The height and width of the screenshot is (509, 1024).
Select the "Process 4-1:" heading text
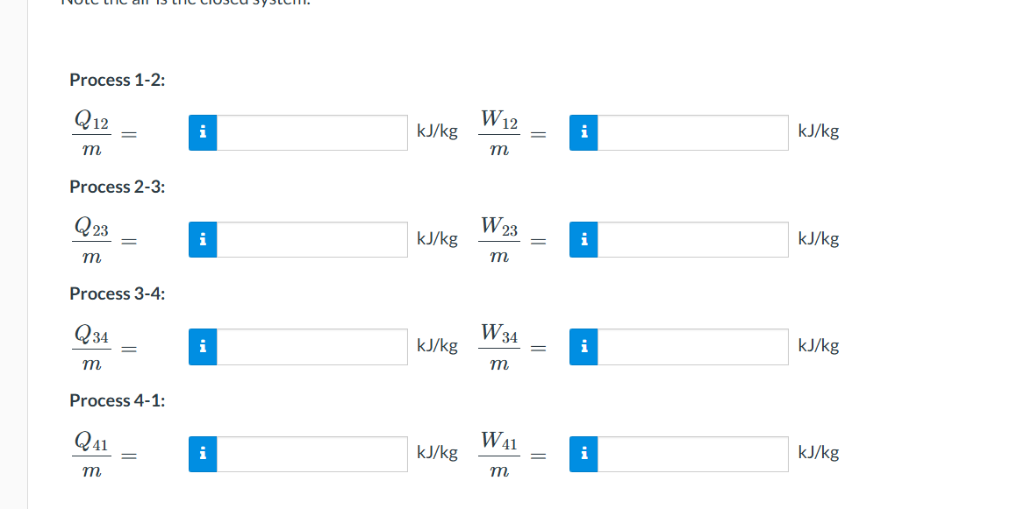click(118, 401)
